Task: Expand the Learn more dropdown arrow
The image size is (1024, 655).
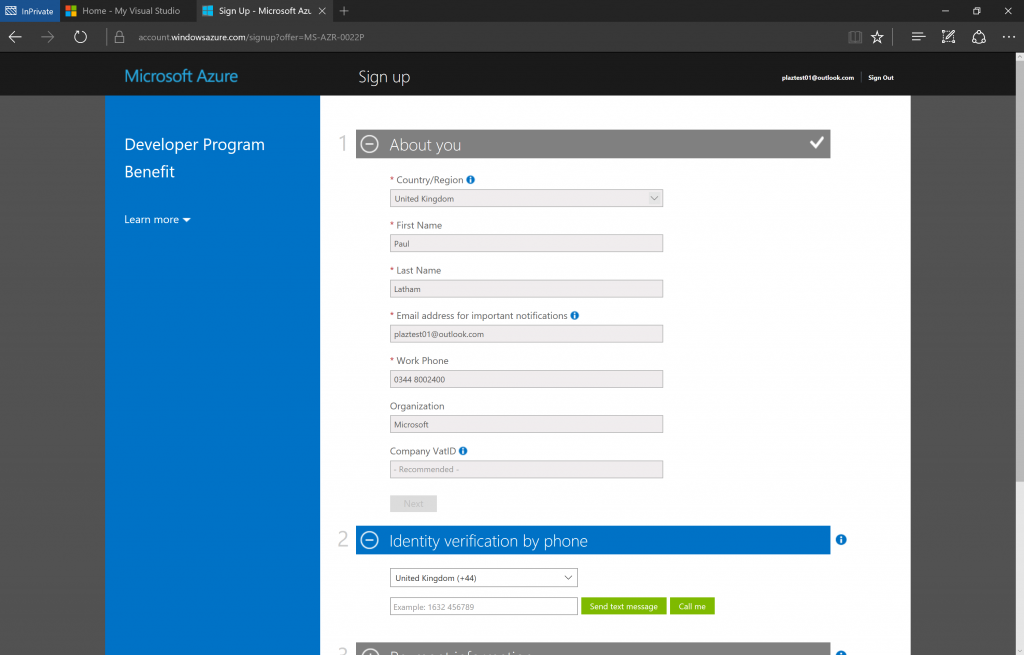Action: coord(187,220)
